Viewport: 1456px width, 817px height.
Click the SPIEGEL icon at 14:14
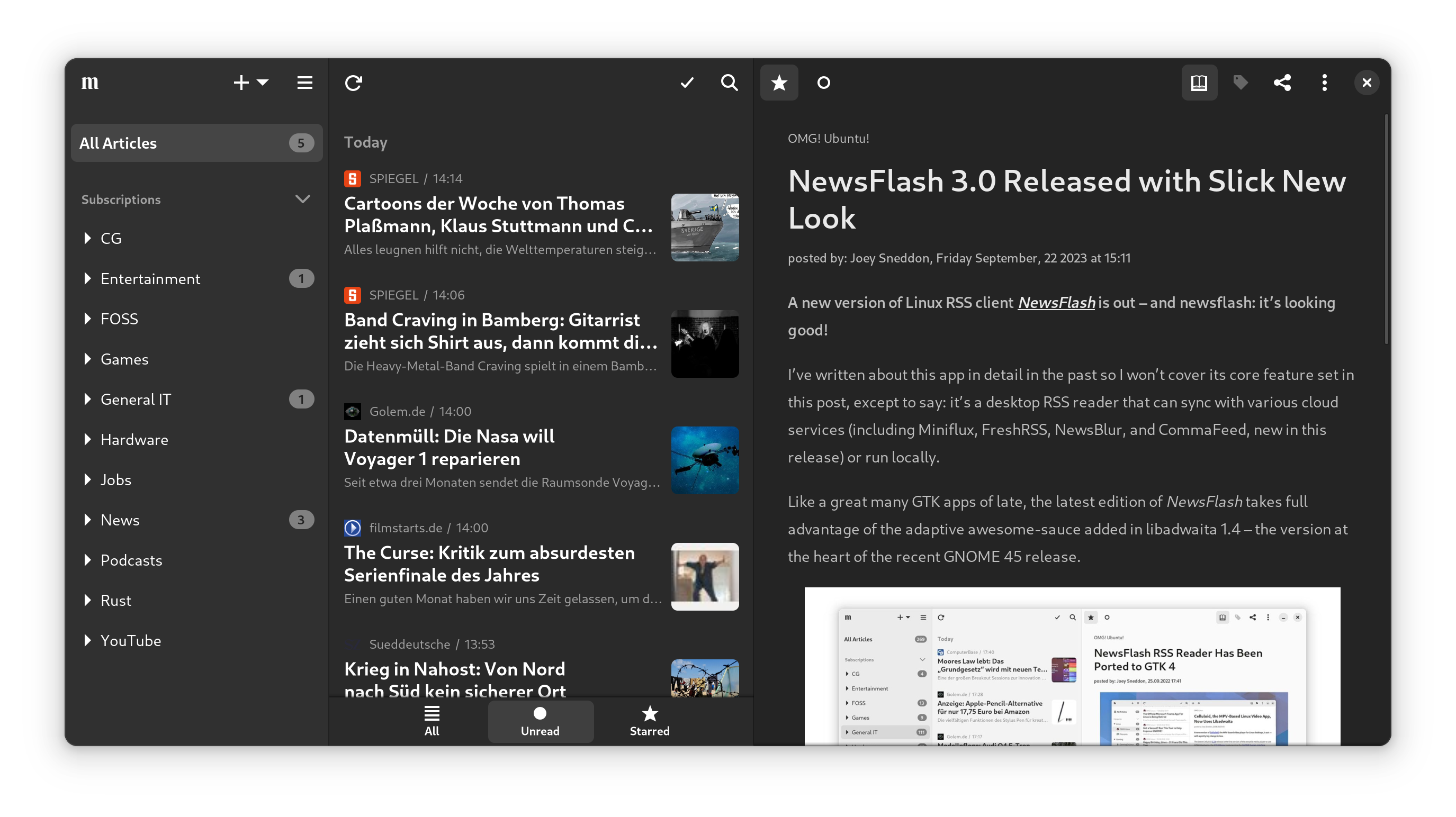(352, 178)
